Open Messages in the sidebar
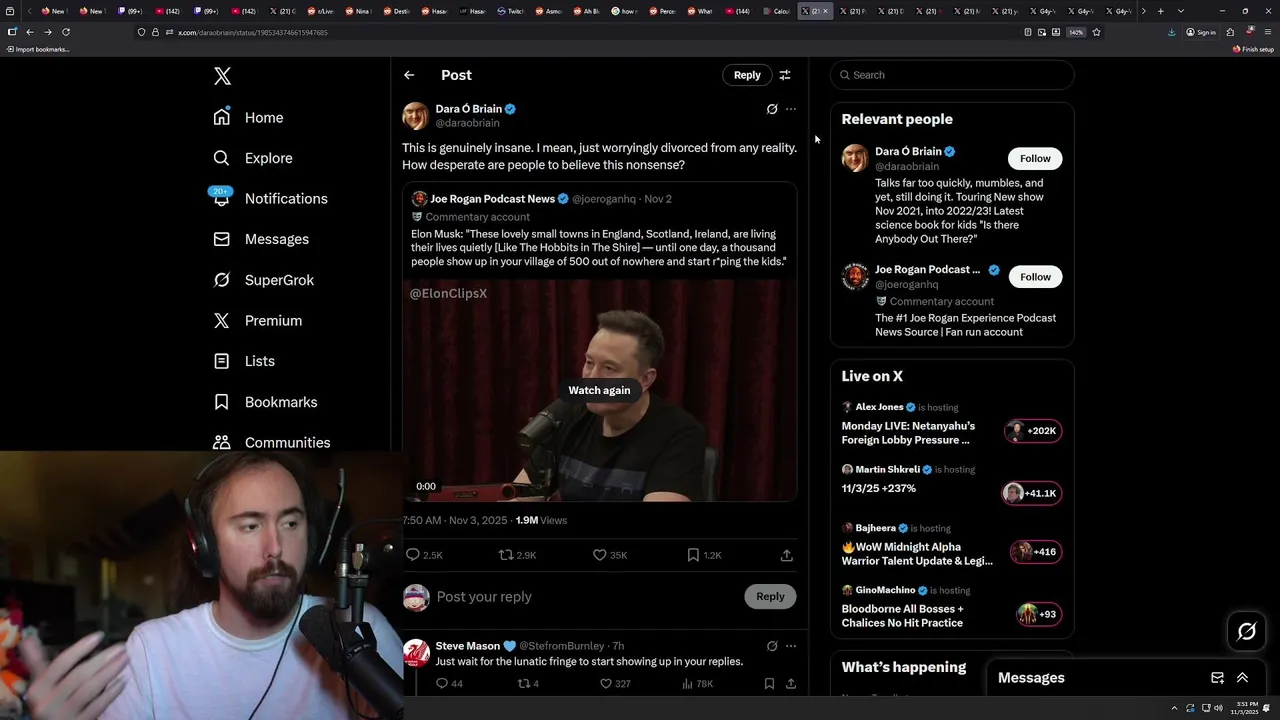 click(x=261, y=239)
